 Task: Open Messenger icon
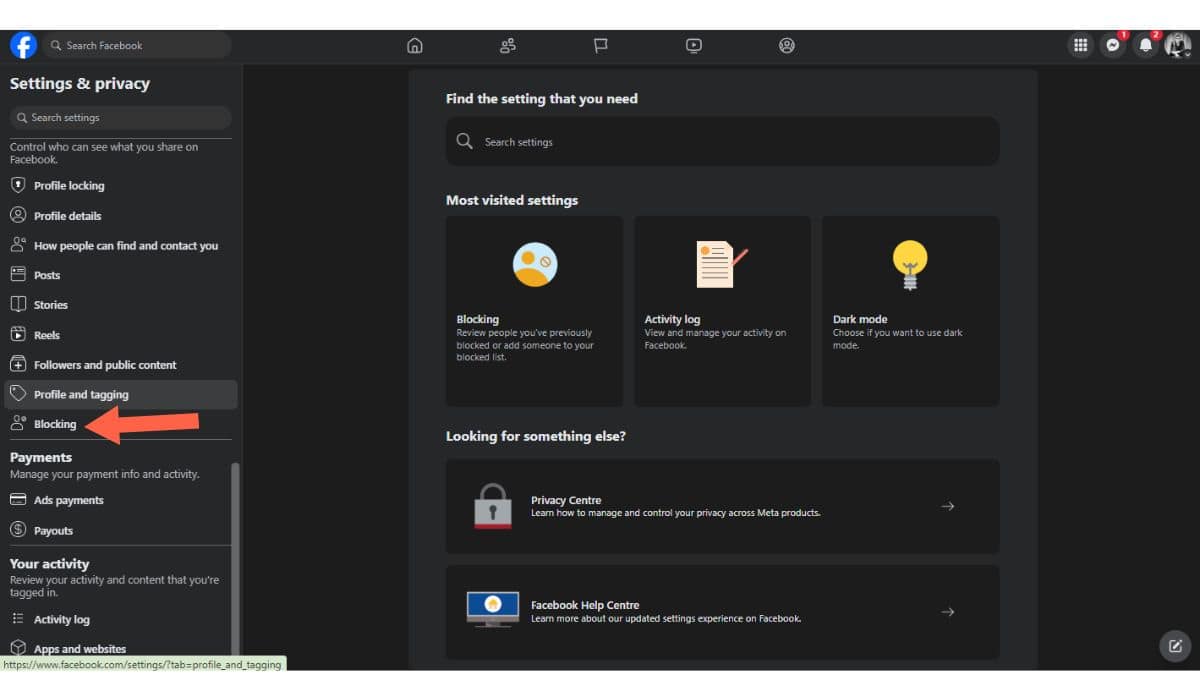click(x=1113, y=45)
